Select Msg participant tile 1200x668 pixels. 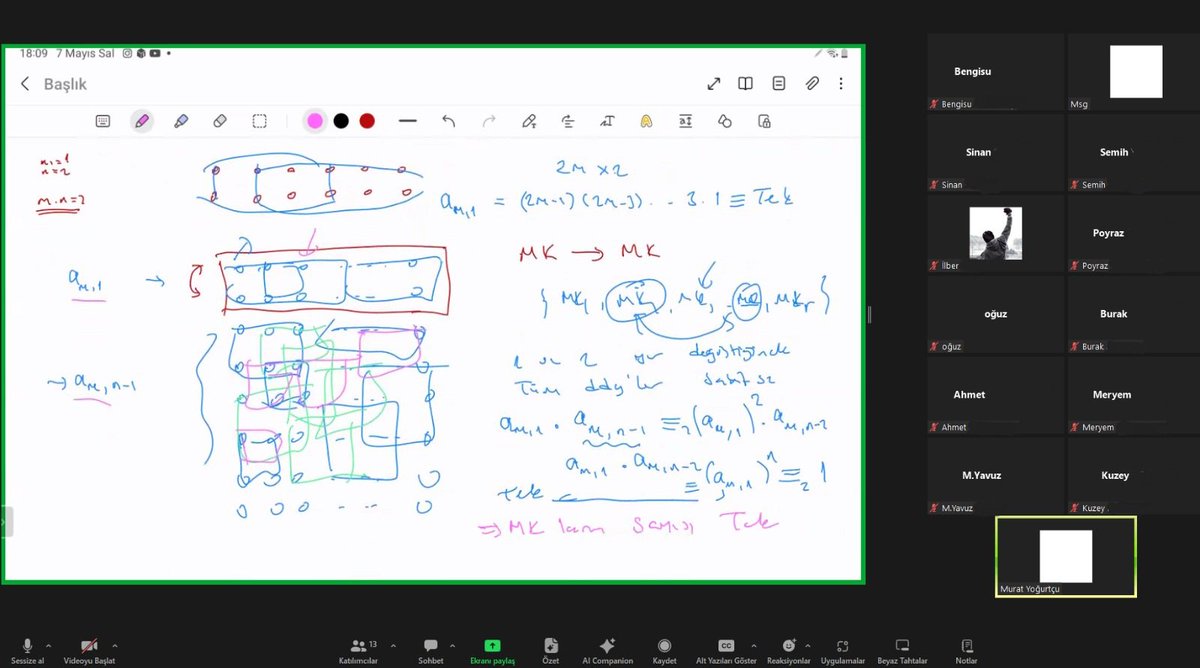pos(1134,72)
